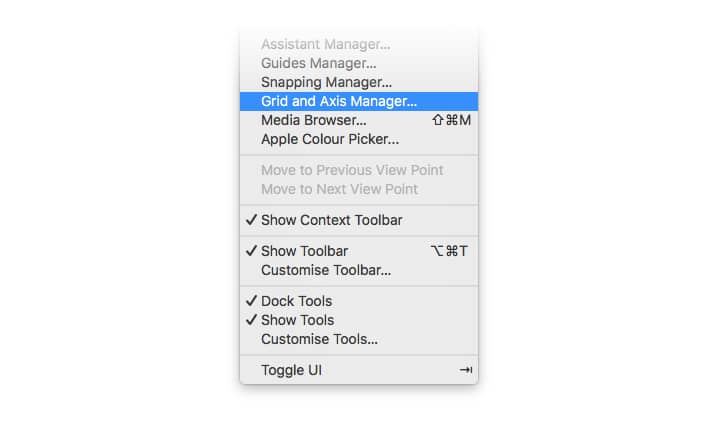Click the Toggle UI menu item
Viewport: 717px width, 423px height.
[x=359, y=370]
